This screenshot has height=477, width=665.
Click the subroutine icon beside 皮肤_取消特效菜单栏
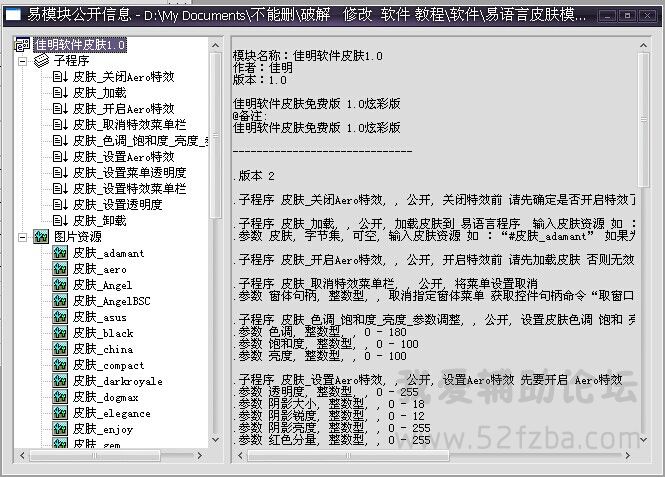60,125
